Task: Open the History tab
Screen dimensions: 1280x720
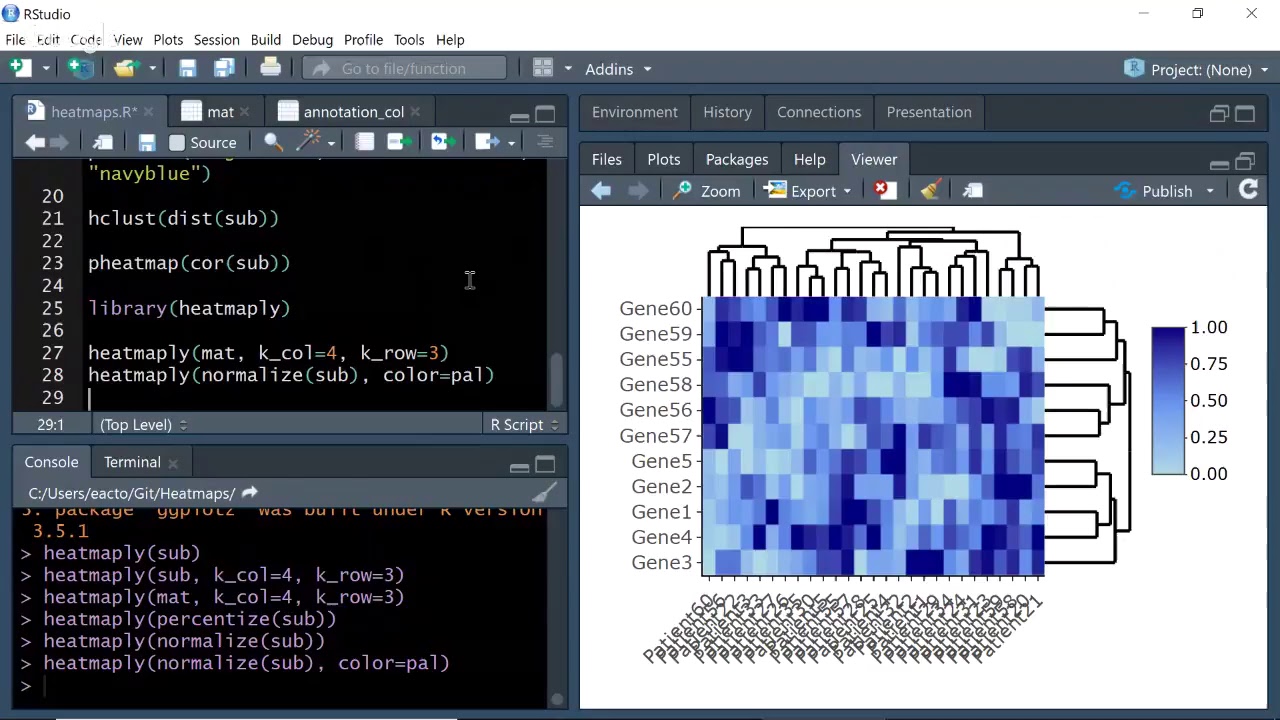Action: point(727,112)
